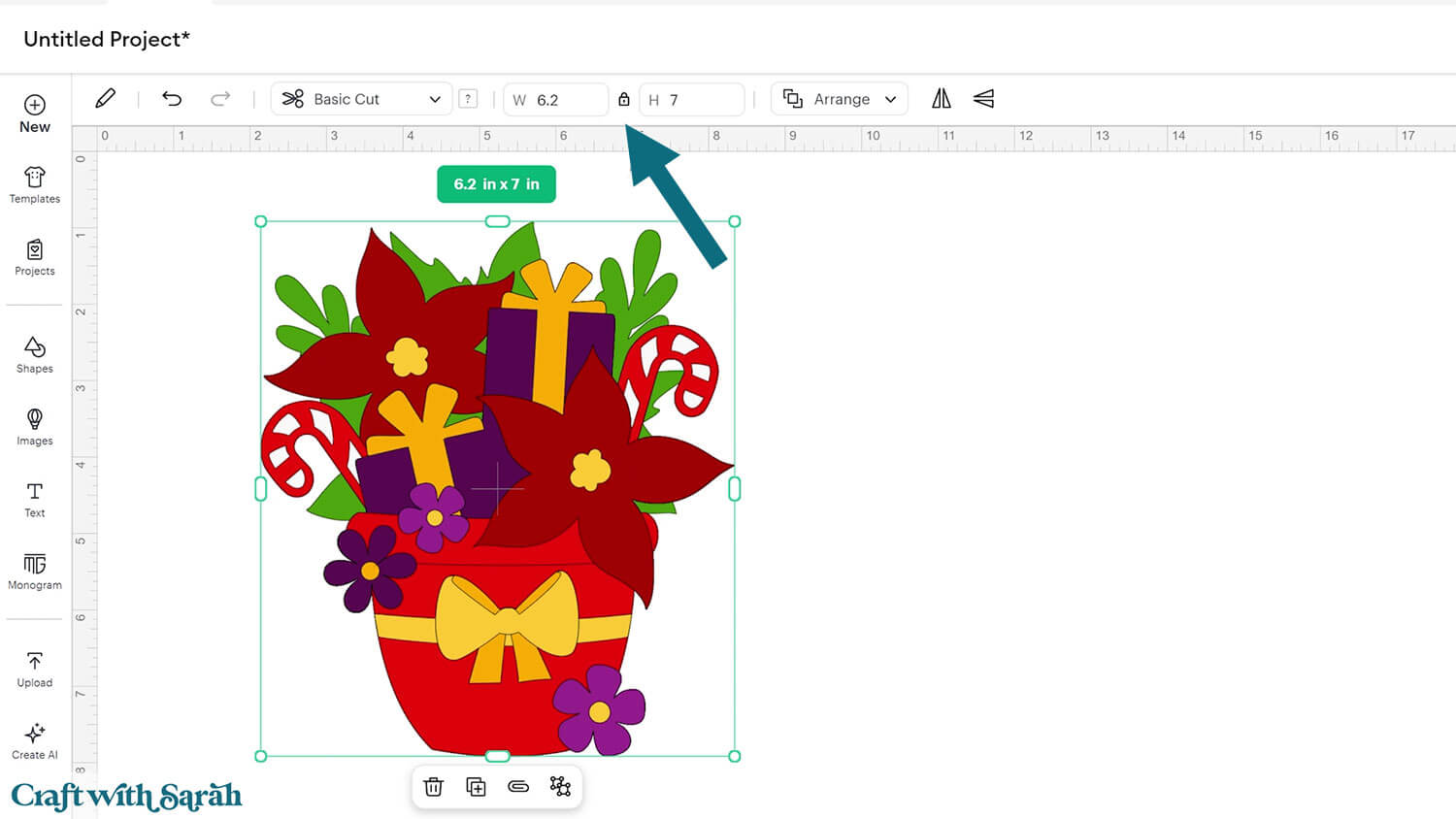Click the flip vertical icon
1456x819 pixels.
pyautogui.click(x=983, y=99)
